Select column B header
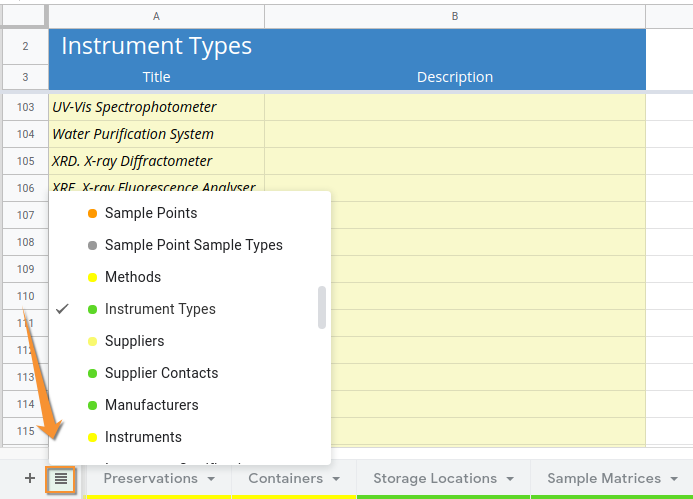Screen dimensions: 693x499 coord(455,16)
